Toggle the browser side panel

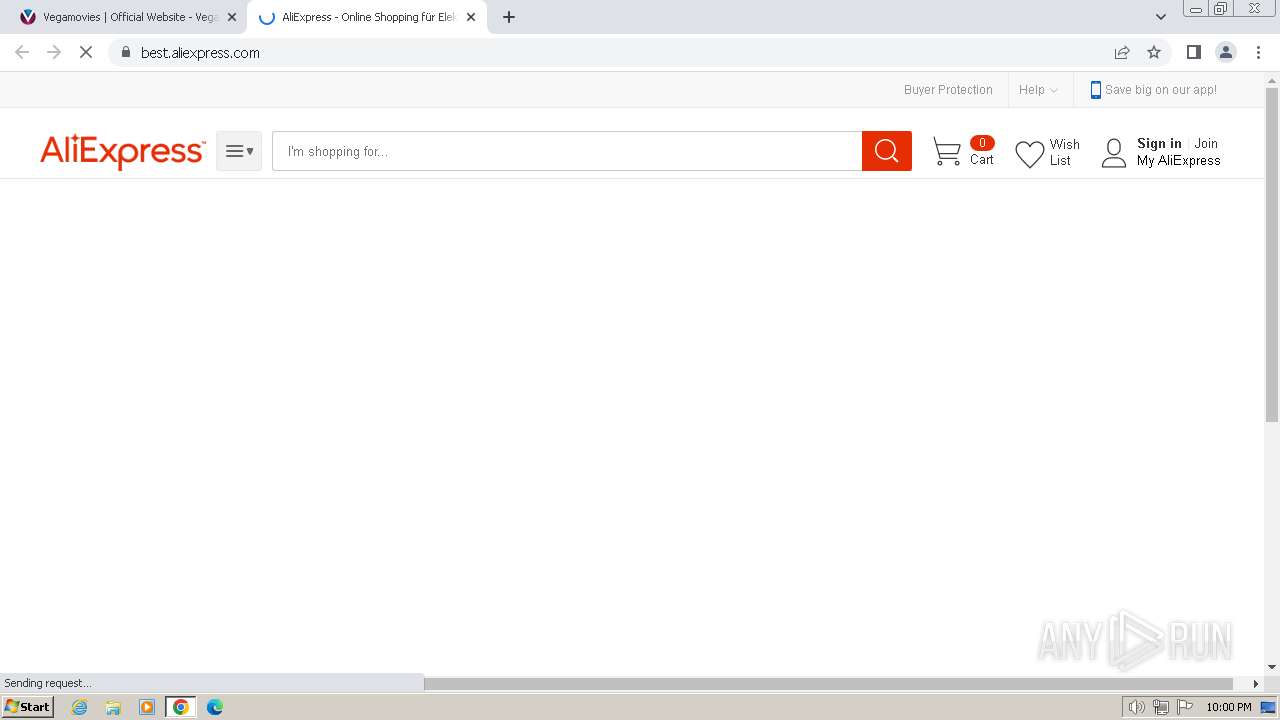pos(1194,52)
